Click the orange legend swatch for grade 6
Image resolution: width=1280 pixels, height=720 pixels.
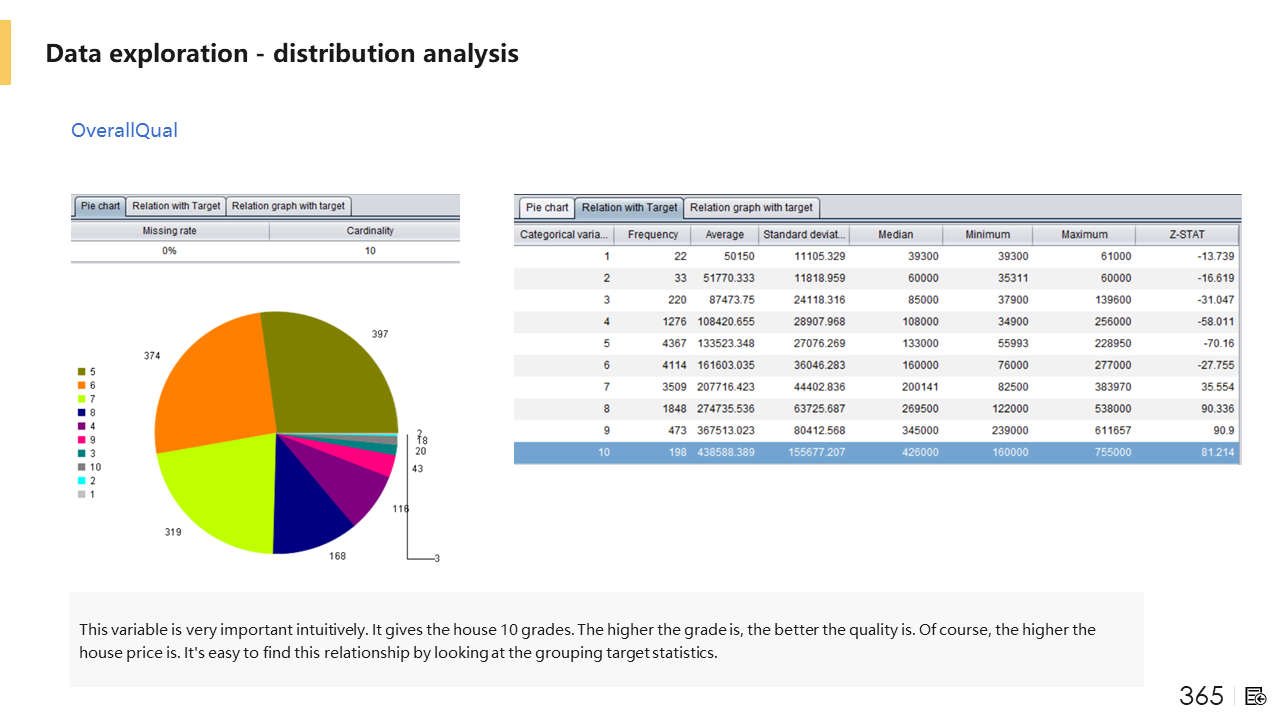click(82, 385)
